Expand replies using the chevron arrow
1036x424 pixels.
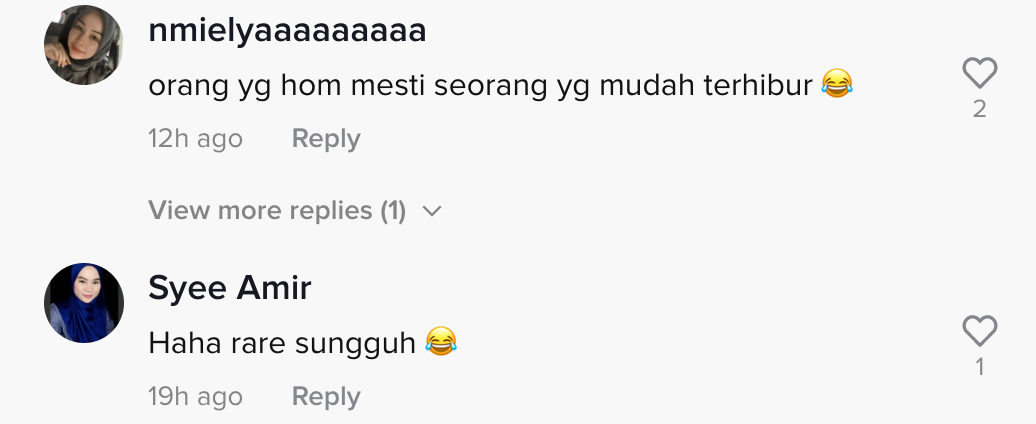(432, 211)
